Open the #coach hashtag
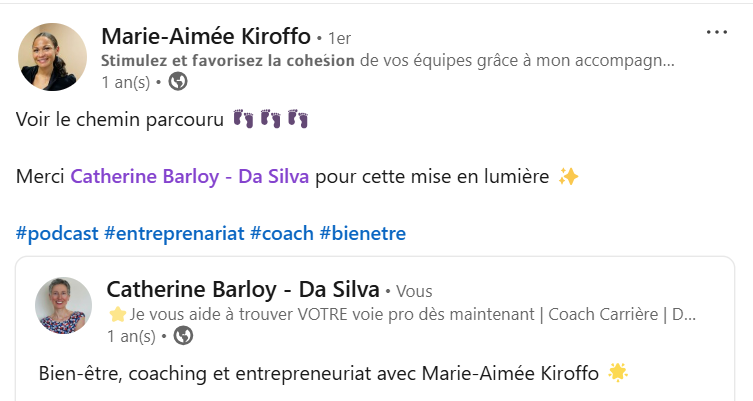753x401 pixels. pos(282,234)
